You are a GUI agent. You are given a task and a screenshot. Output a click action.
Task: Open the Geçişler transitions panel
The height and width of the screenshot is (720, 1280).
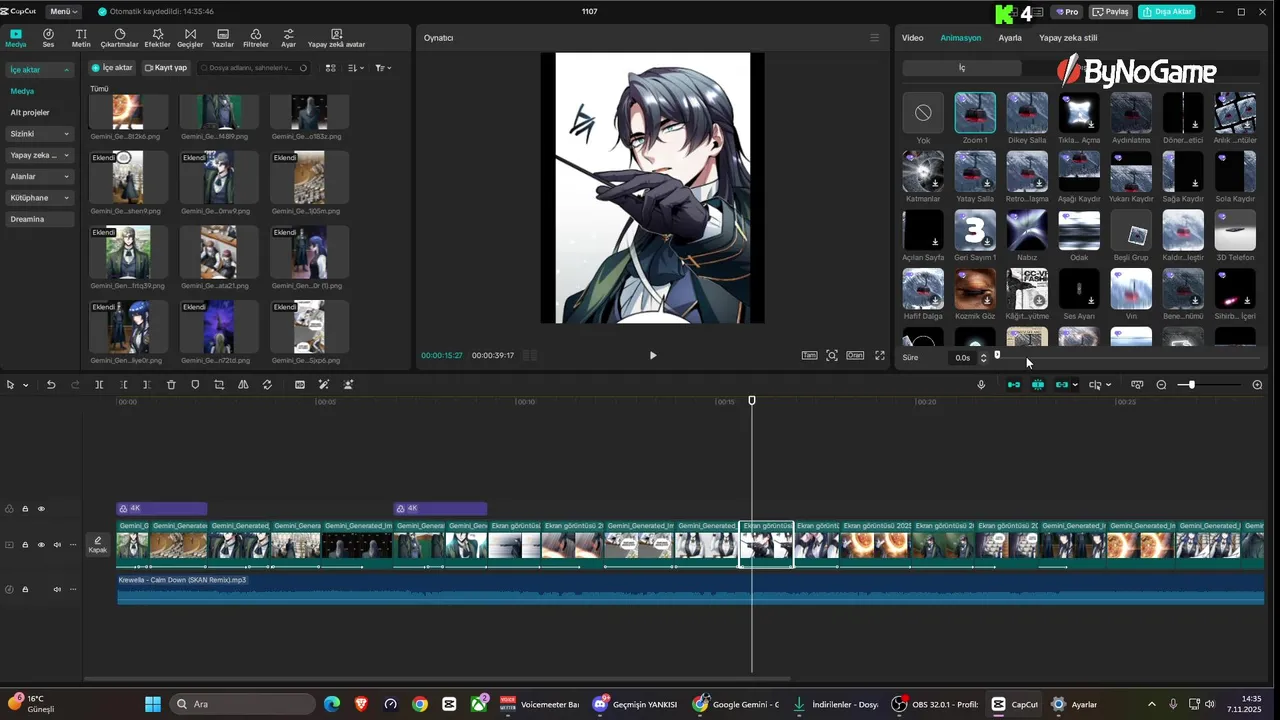190,38
